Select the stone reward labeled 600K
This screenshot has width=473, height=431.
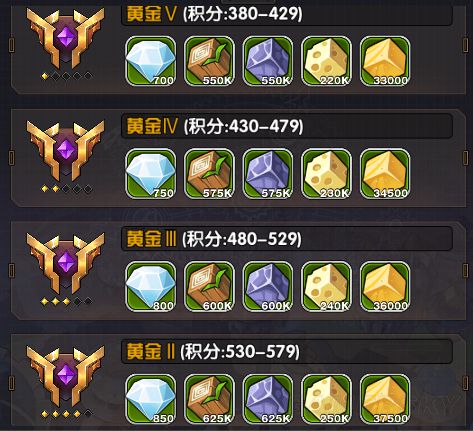click(x=268, y=286)
